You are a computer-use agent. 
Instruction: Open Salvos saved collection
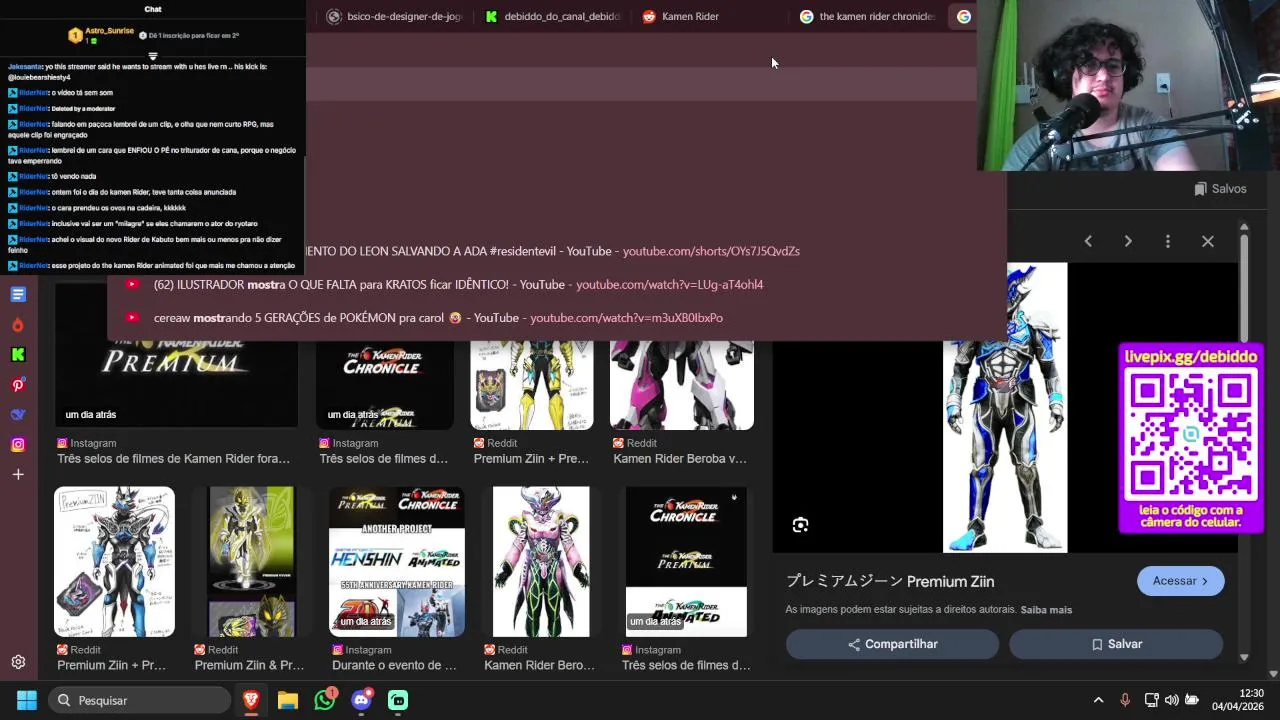point(1220,189)
